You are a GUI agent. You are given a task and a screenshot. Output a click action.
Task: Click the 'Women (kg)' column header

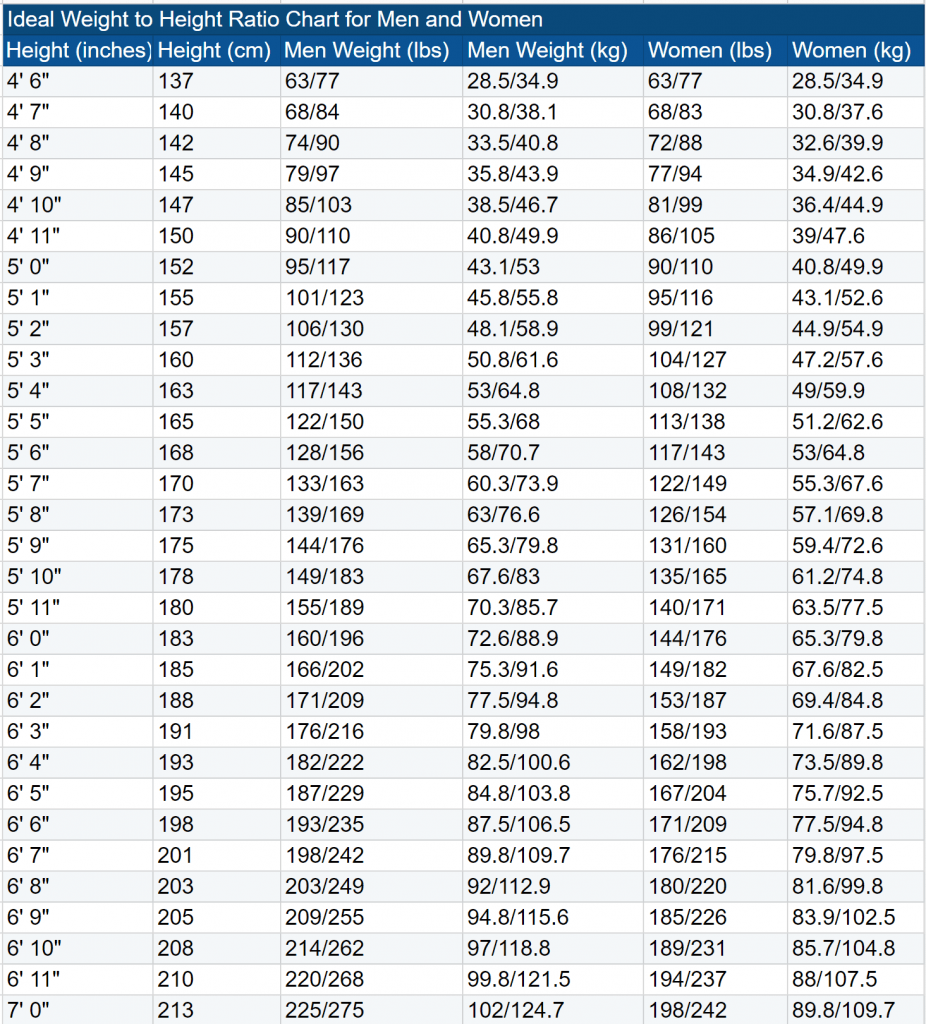[x=855, y=50]
